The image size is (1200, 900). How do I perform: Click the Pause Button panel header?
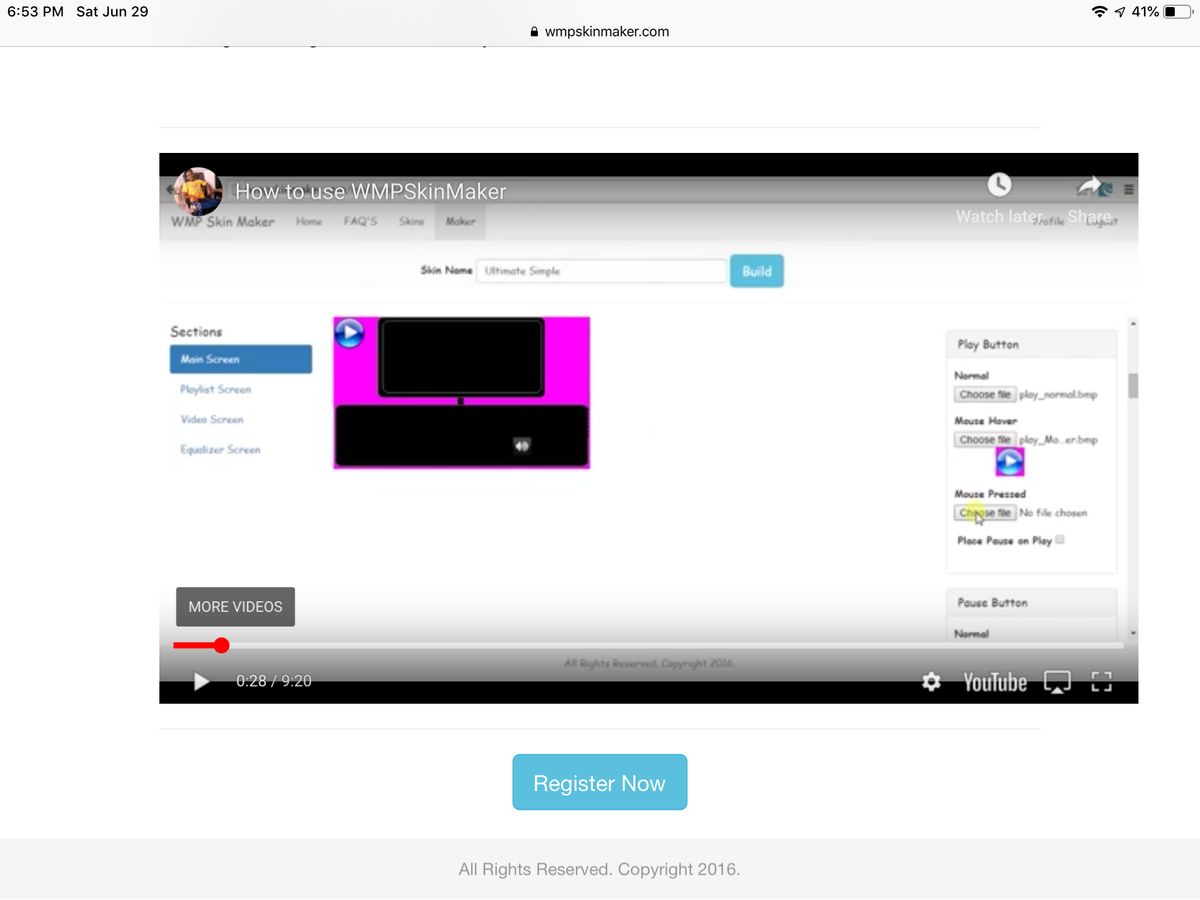pos(1031,603)
